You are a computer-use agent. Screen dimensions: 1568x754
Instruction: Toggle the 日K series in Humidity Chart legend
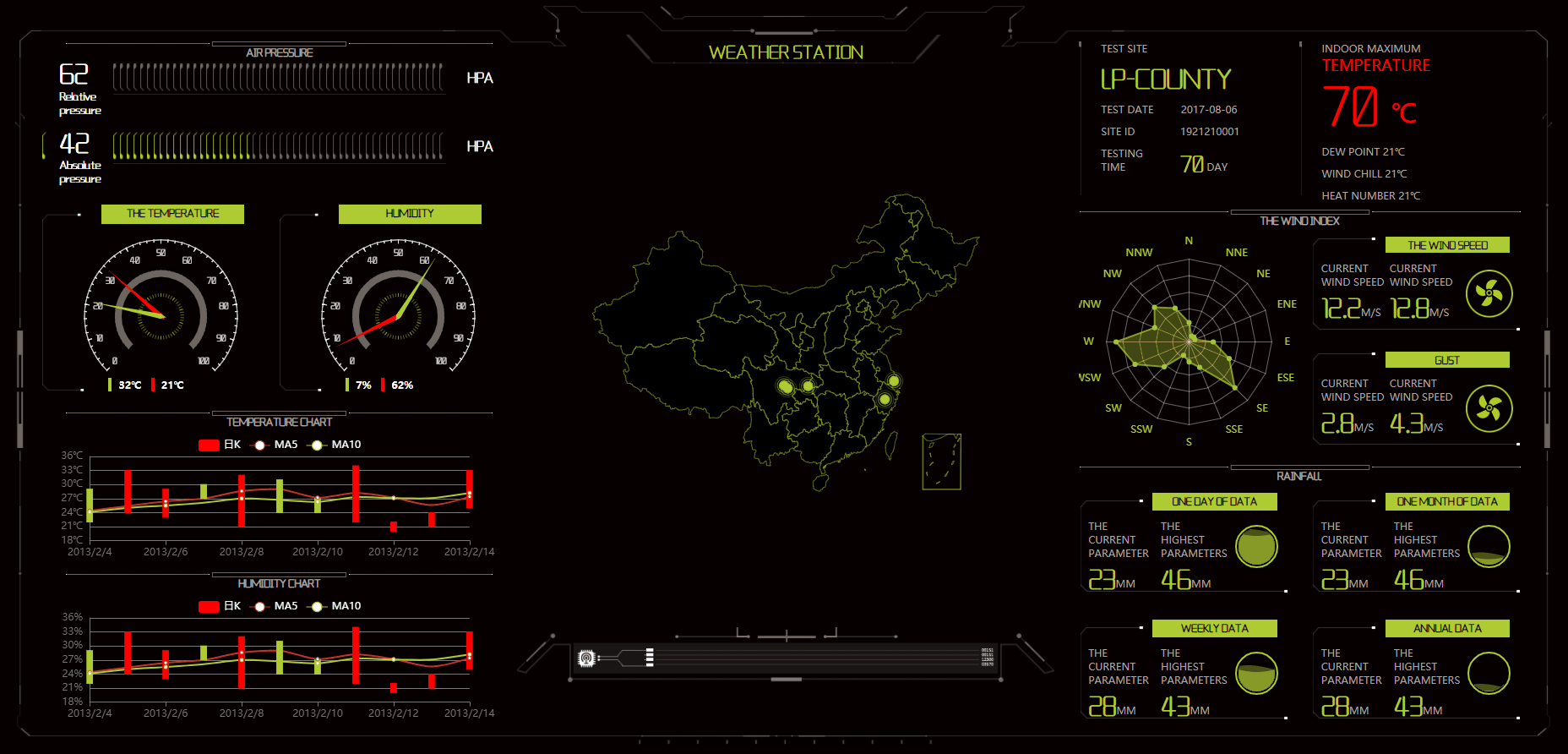point(220,606)
